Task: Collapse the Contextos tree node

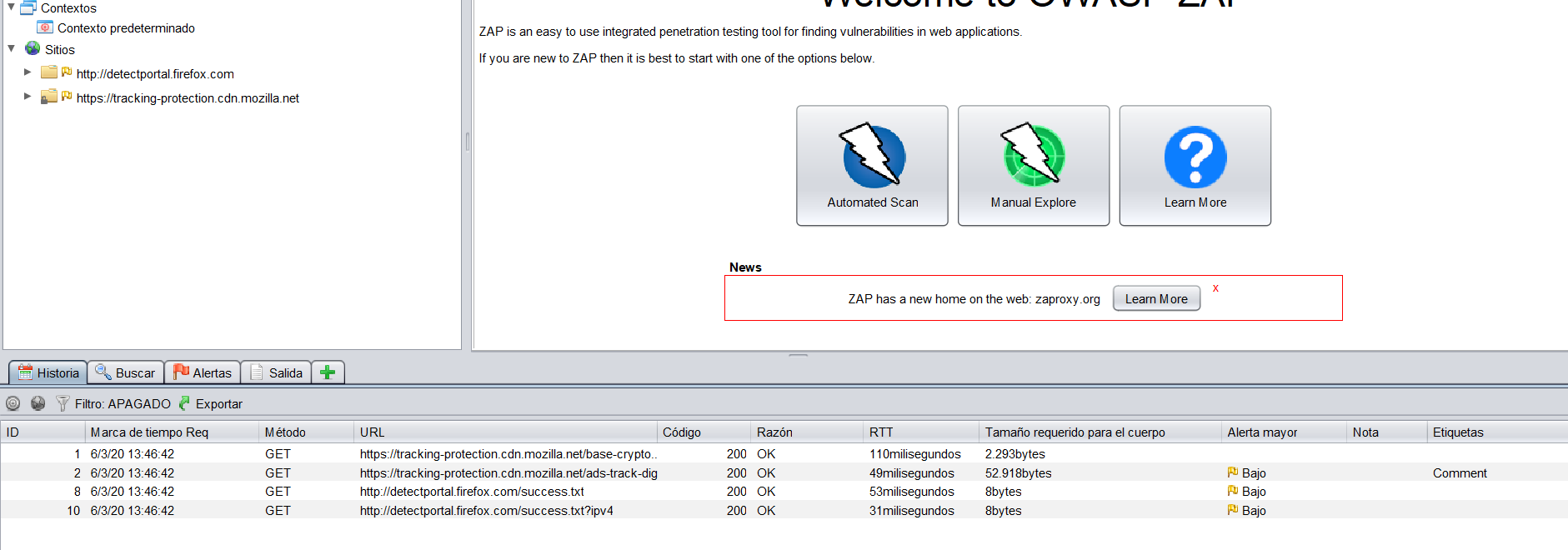Action: tap(11, 7)
